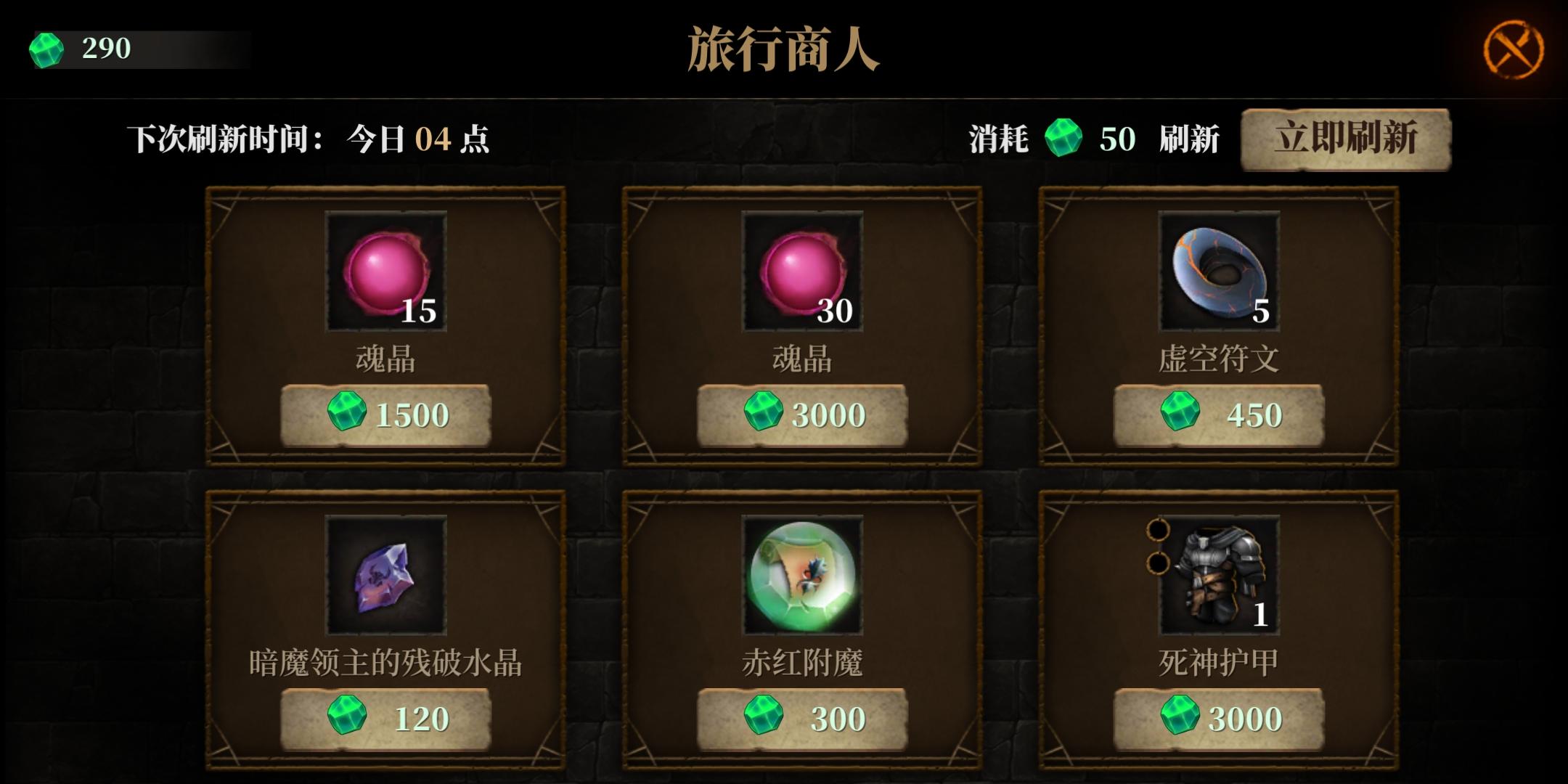Buy 死神护甲 for 3000 gems

pos(1220,719)
